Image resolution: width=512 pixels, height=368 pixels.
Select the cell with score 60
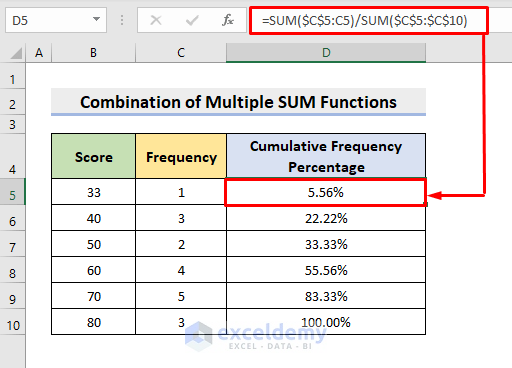94,270
